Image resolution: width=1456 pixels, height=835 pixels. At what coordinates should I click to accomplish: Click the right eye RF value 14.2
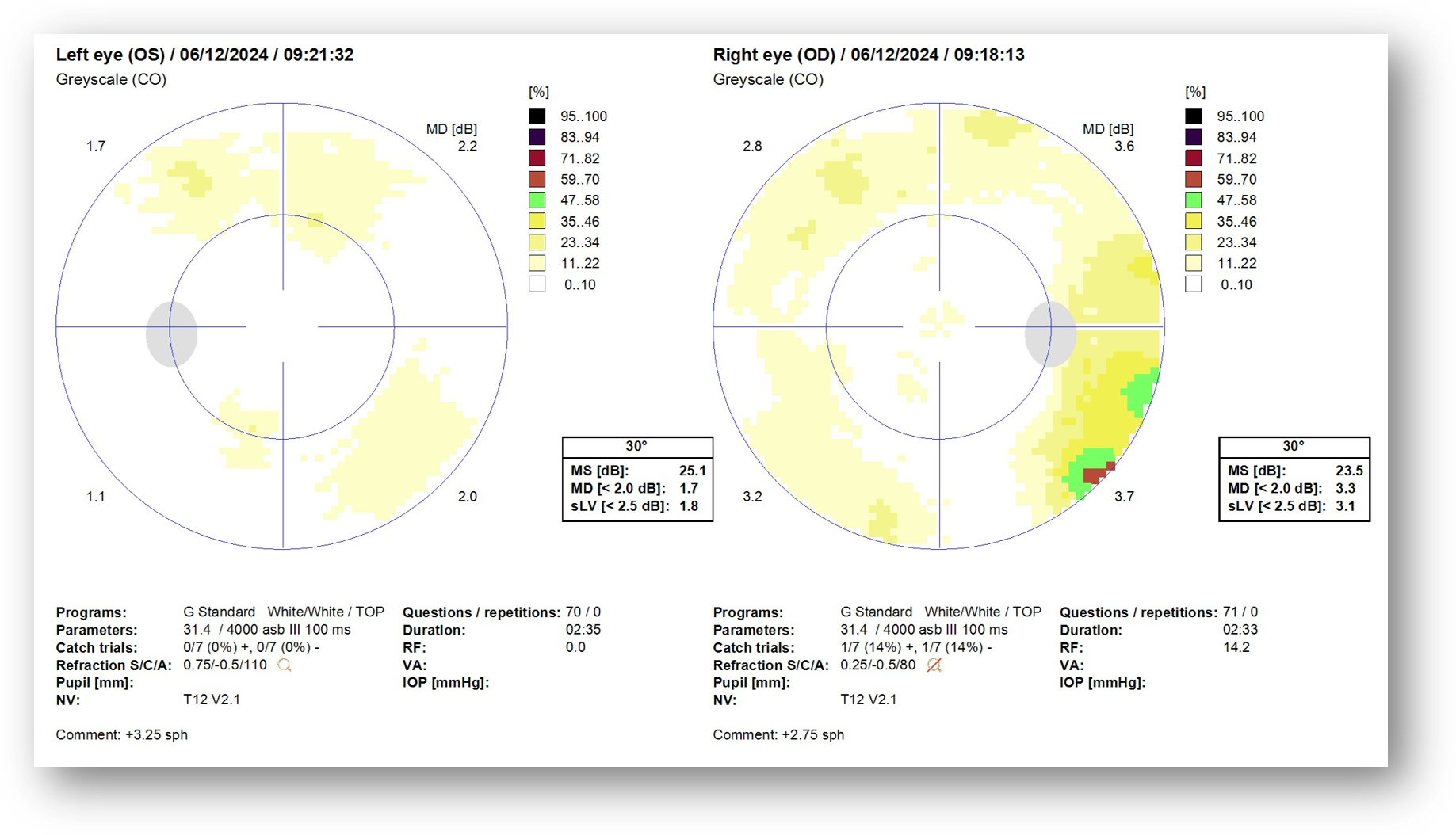tap(1236, 647)
